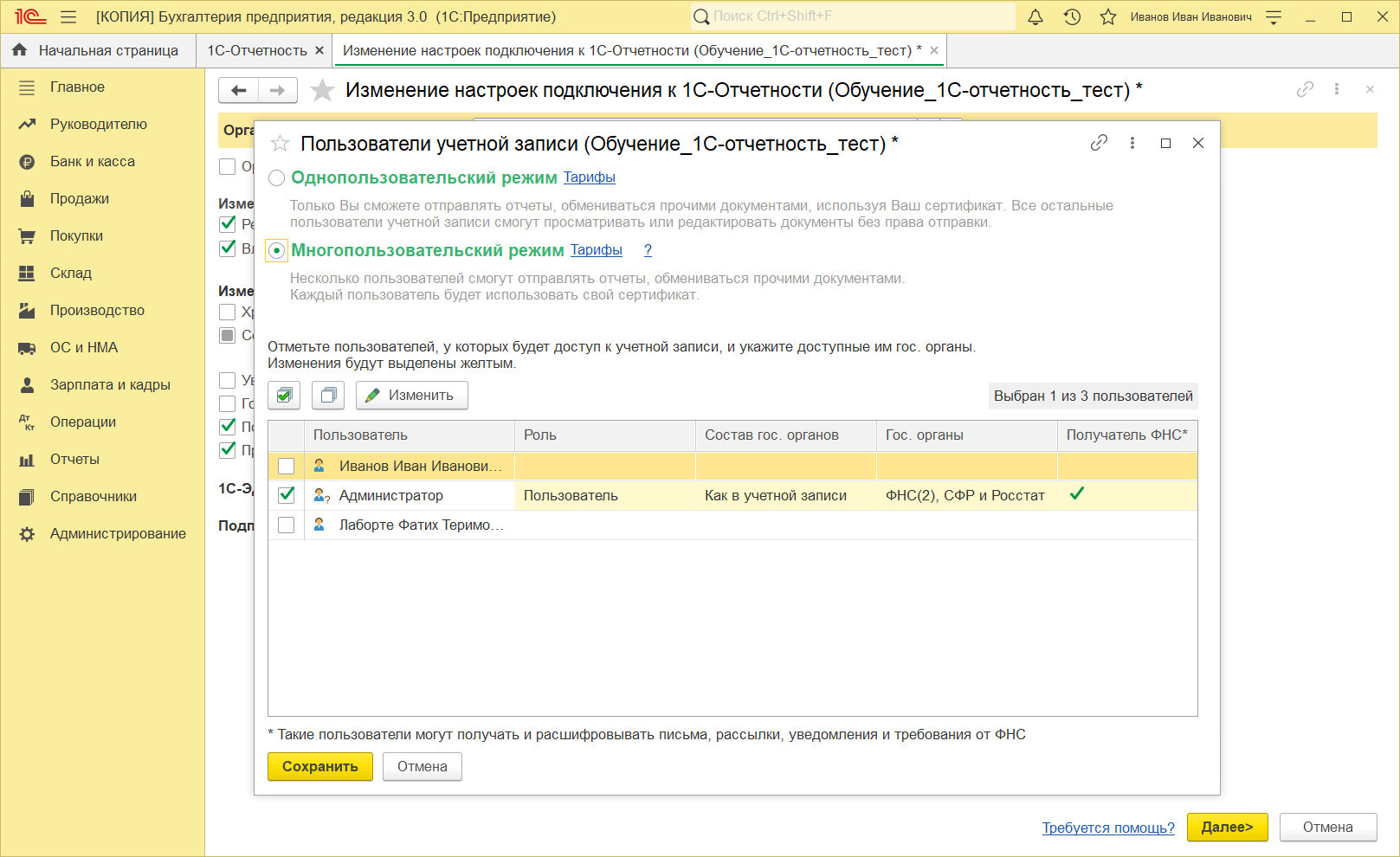Uncheck all users icon button

(328, 395)
